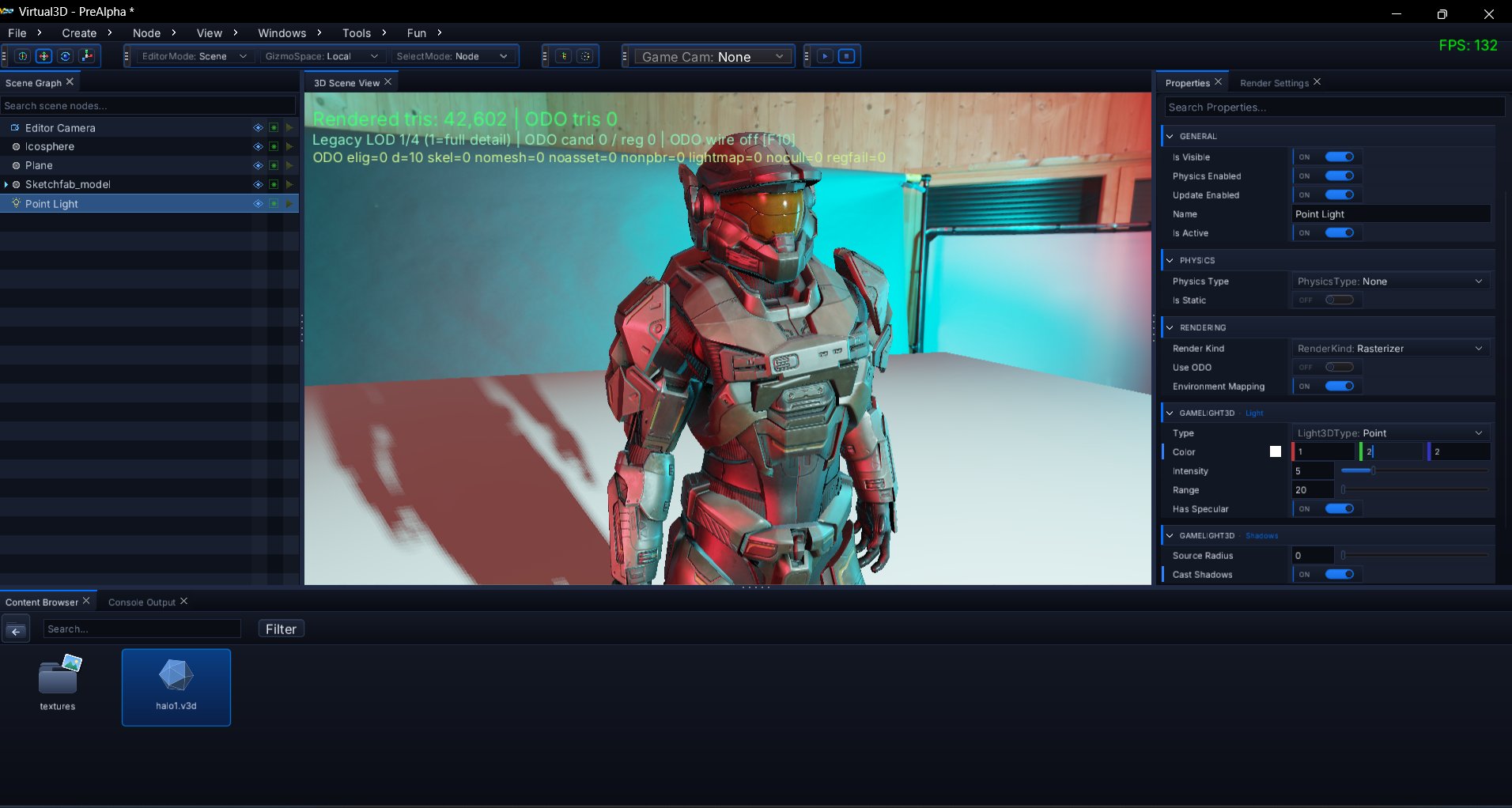Viewport: 1512px width, 808px height.
Task: Click the blue diamond icon on Icosphere row
Action: tap(258, 146)
